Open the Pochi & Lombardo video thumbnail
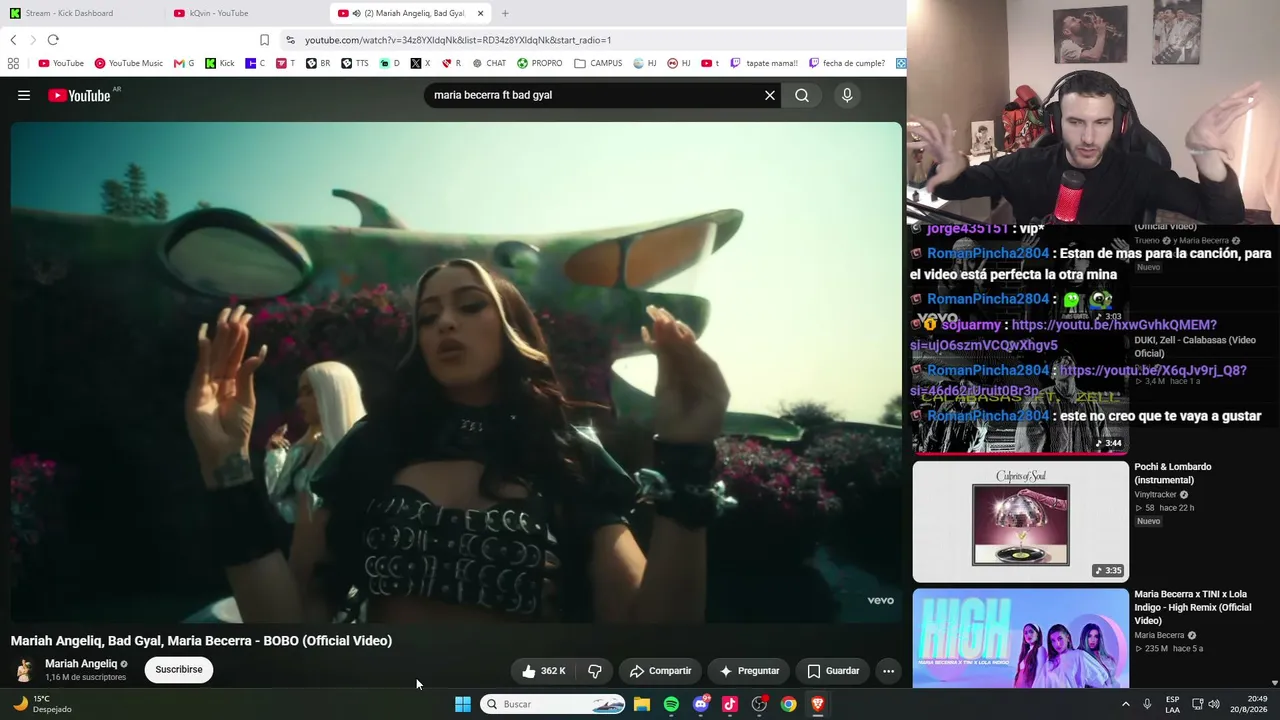The height and width of the screenshot is (720, 1280). (1020, 521)
